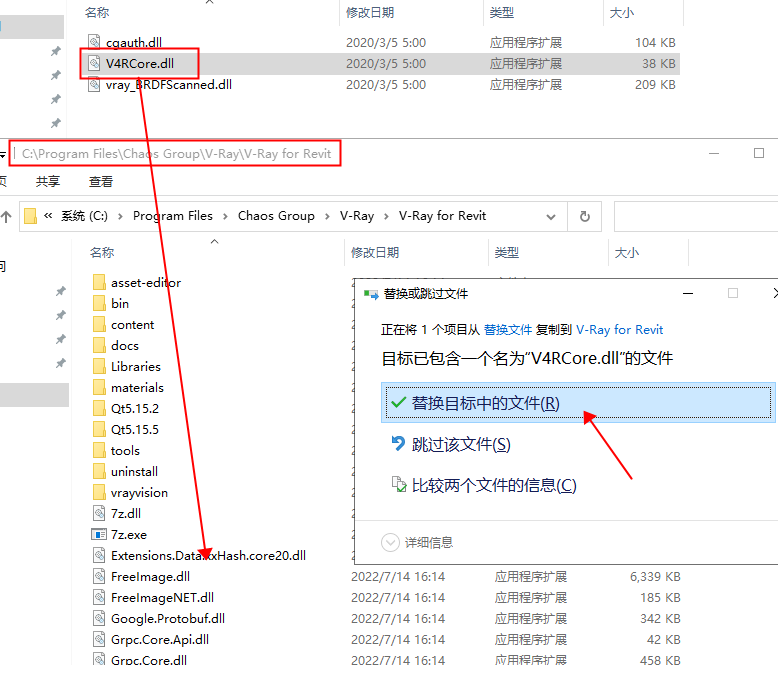
Task: Open the 共享 ribbon tab
Action: [48, 181]
